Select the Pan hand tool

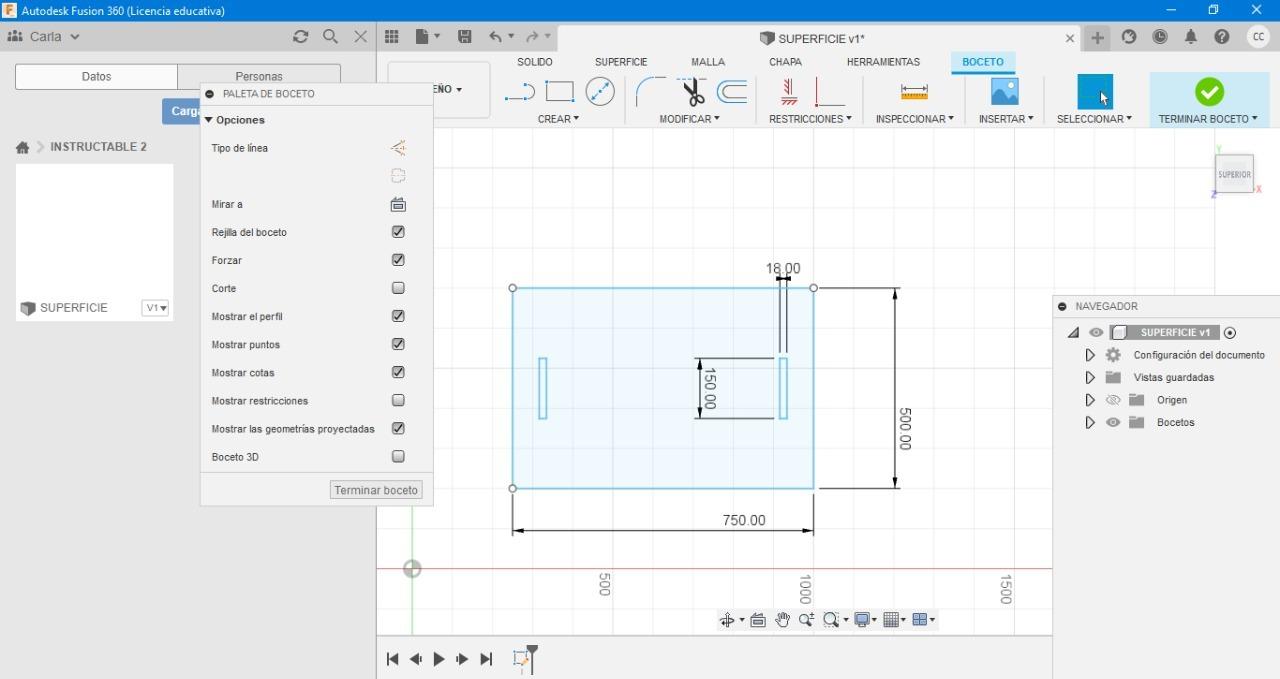point(782,620)
